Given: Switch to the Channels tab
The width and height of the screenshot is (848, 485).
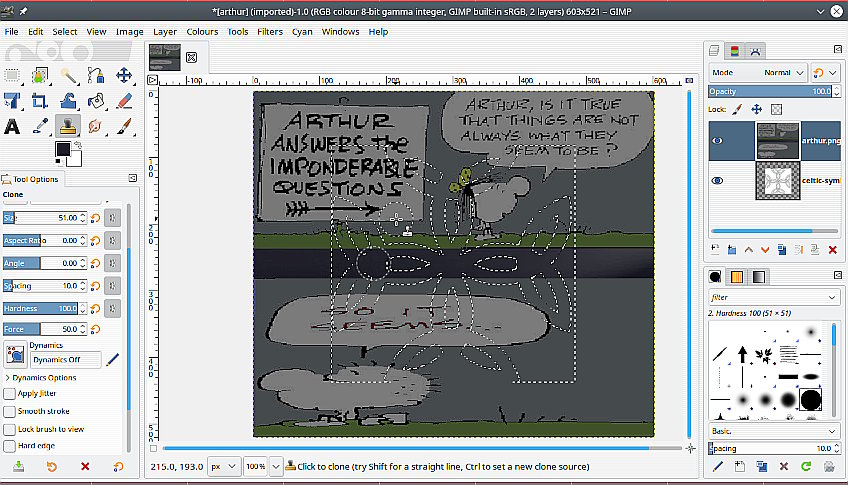Looking at the screenshot, I should (x=734, y=51).
